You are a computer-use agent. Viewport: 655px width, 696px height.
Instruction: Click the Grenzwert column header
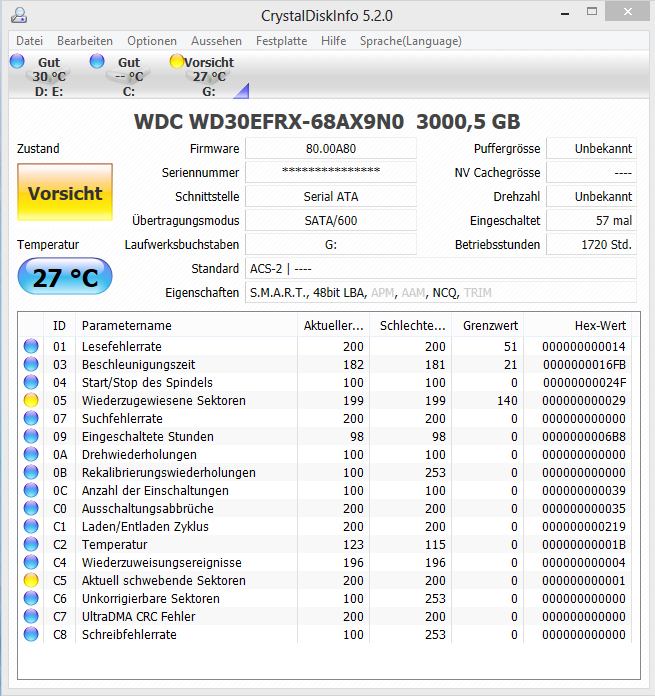[x=488, y=325]
